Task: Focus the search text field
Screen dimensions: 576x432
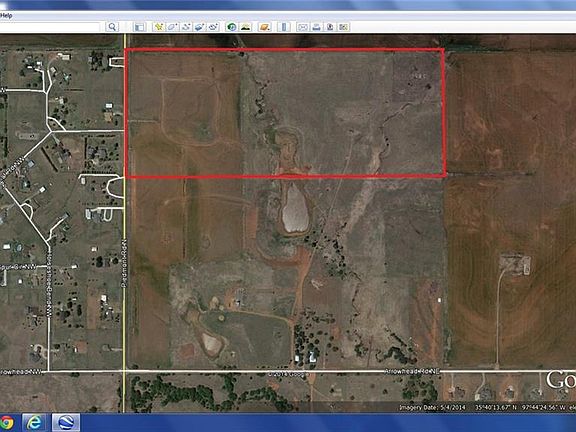Action: [x=50, y=27]
